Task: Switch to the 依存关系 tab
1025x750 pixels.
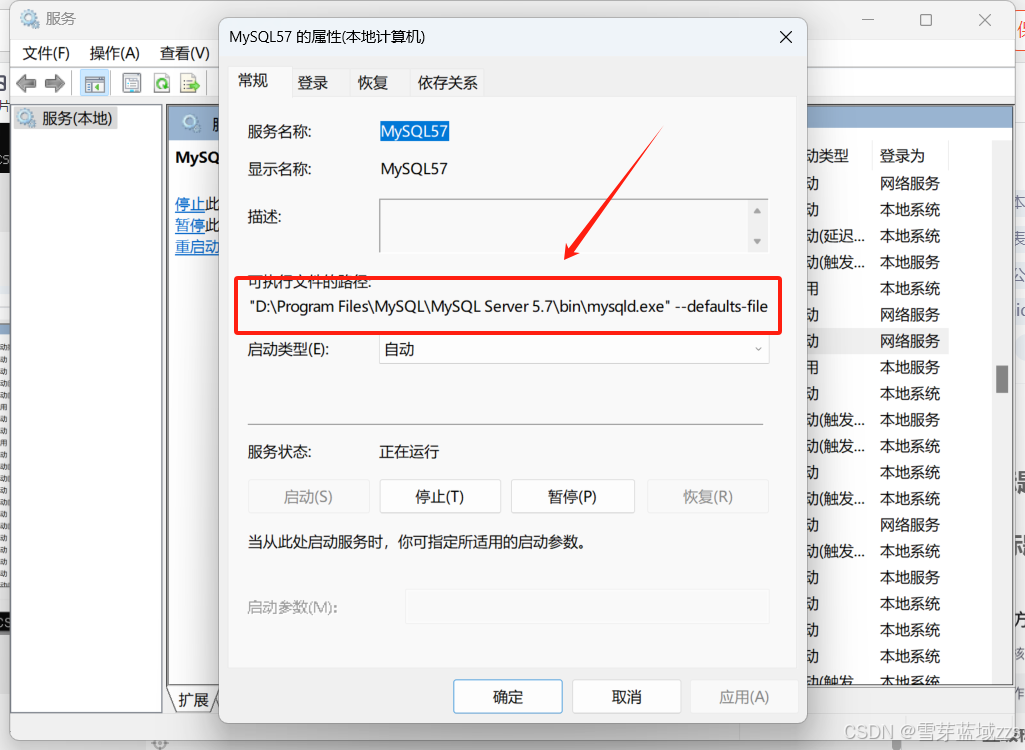Action: click(447, 83)
